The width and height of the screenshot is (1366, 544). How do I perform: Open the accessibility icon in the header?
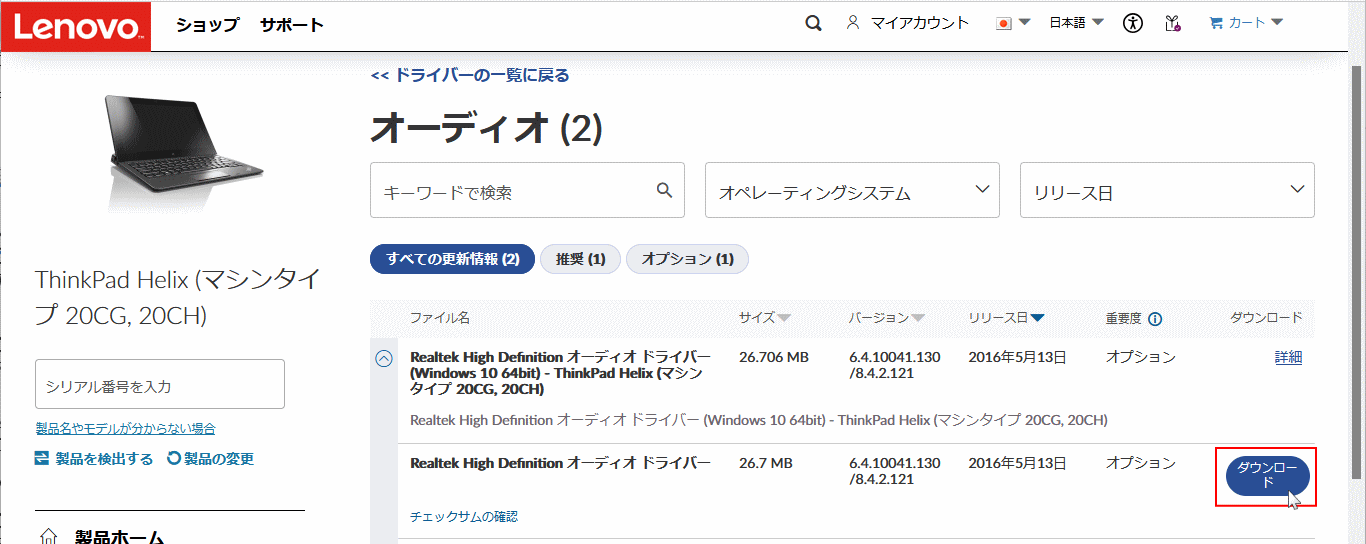pyautogui.click(x=1132, y=23)
